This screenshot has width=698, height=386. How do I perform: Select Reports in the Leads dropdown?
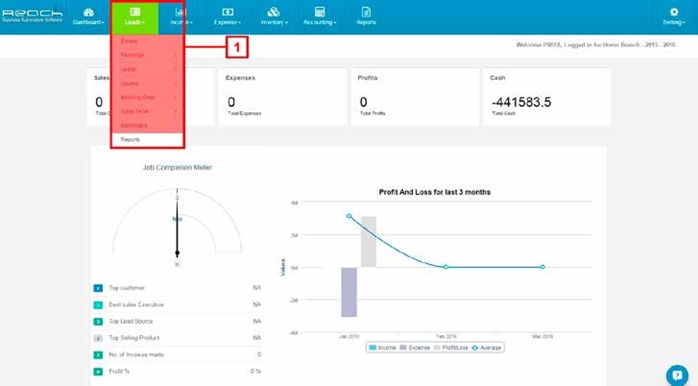click(148, 139)
